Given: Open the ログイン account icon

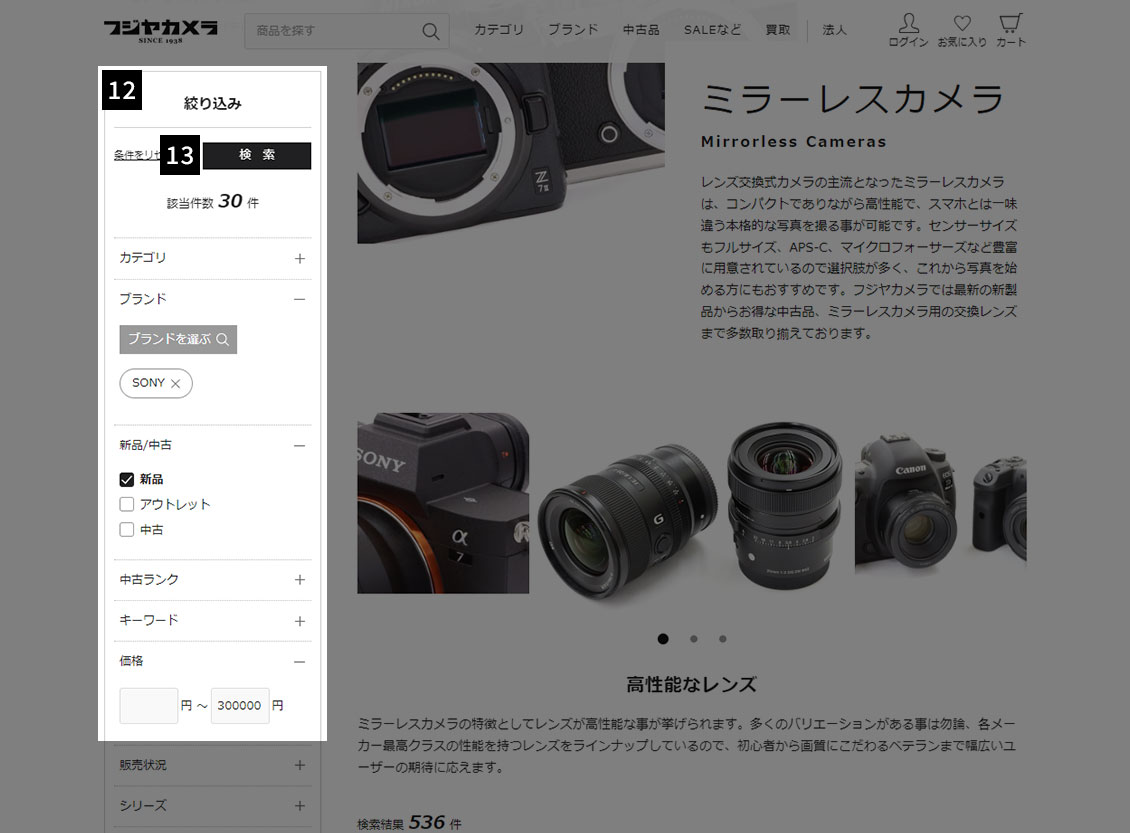Looking at the screenshot, I should point(908,30).
